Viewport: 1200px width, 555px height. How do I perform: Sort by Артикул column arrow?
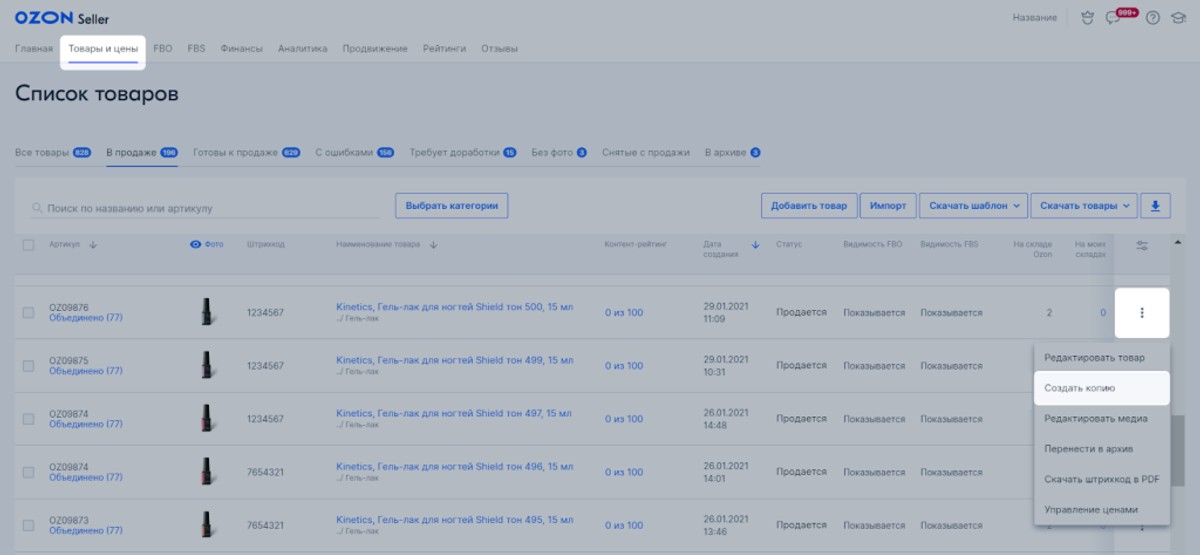click(93, 245)
